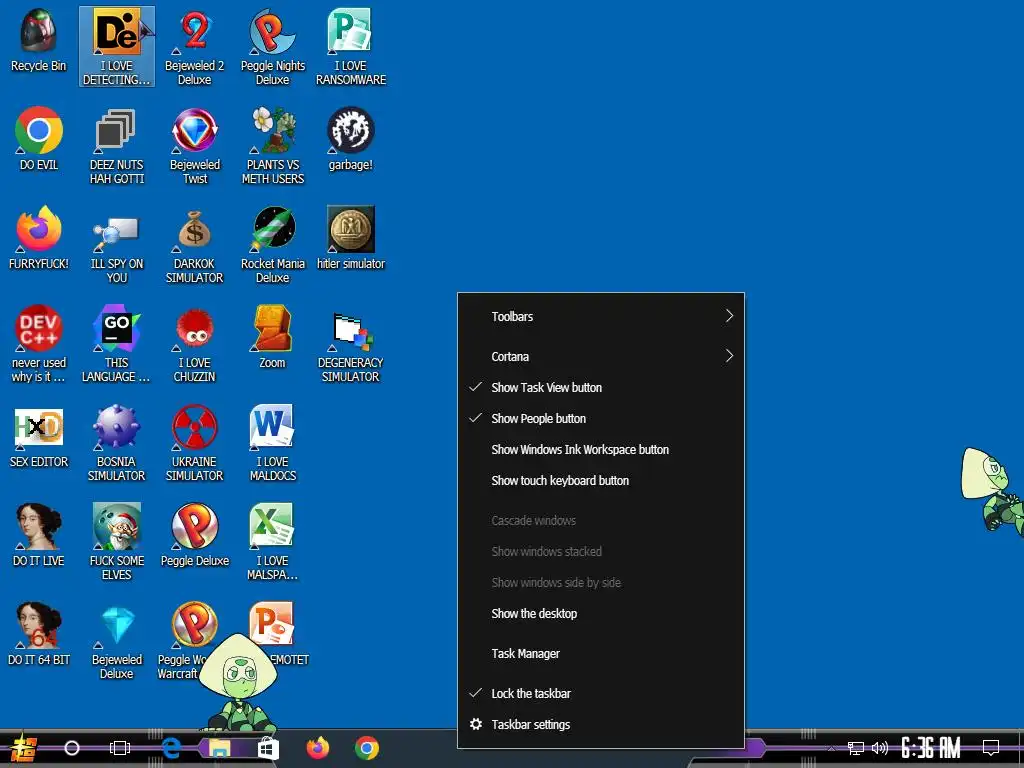Image resolution: width=1024 pixels, height=768 pixels.
Task: Open the Start menu button
Action: [23, 748]
